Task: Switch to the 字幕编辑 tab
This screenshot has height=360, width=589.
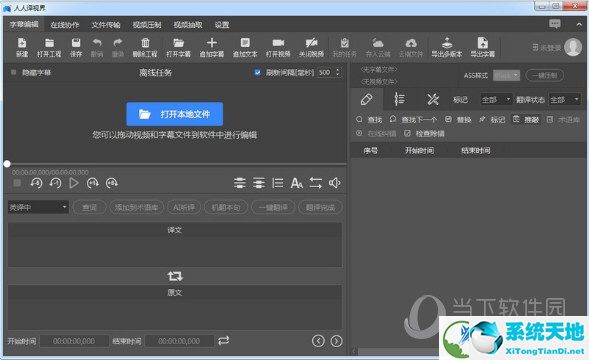Action: click(24, 25)
